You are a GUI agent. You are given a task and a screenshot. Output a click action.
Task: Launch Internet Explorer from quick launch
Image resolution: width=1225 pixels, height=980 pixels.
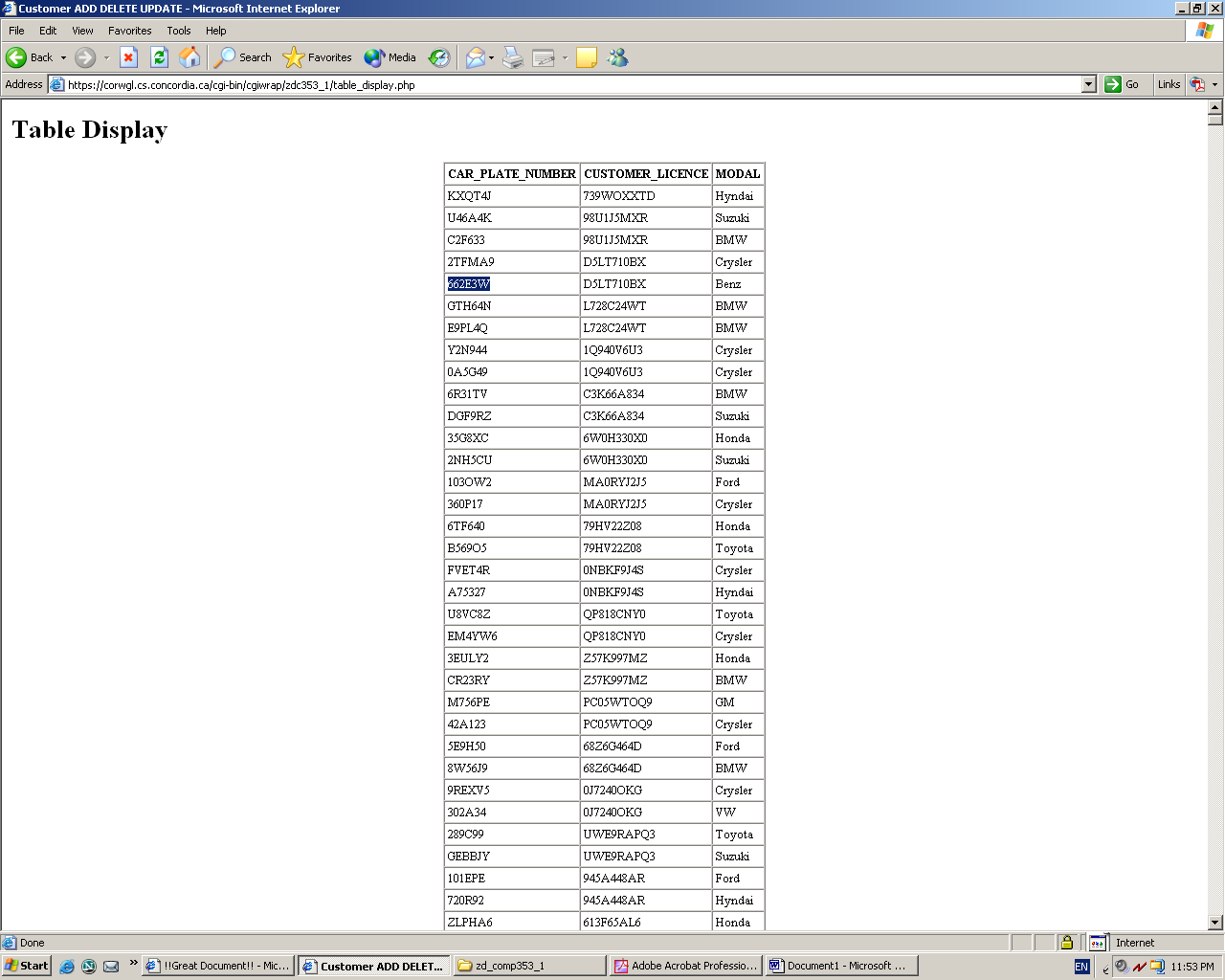tap(67, 967)
